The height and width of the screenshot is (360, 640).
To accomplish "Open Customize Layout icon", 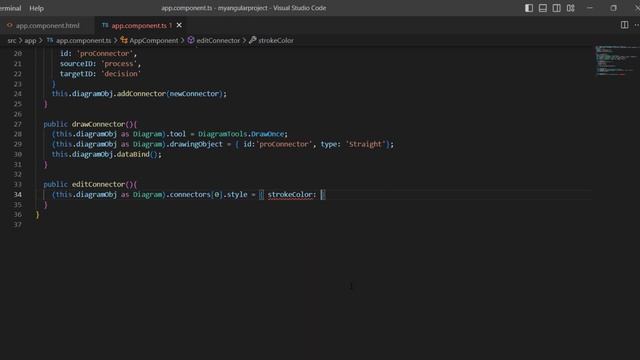I will pyautogui.click(x=571, y=8).
